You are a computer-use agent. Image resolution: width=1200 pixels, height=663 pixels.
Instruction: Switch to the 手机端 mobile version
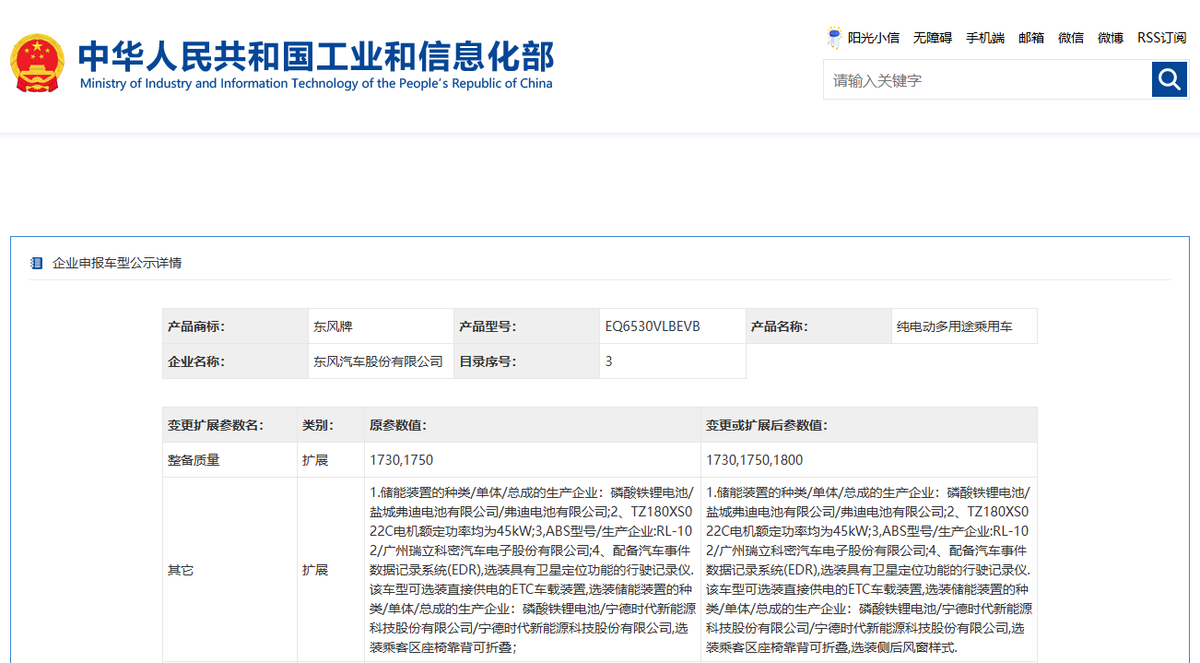pyautogui.click(x=985, y=38)
